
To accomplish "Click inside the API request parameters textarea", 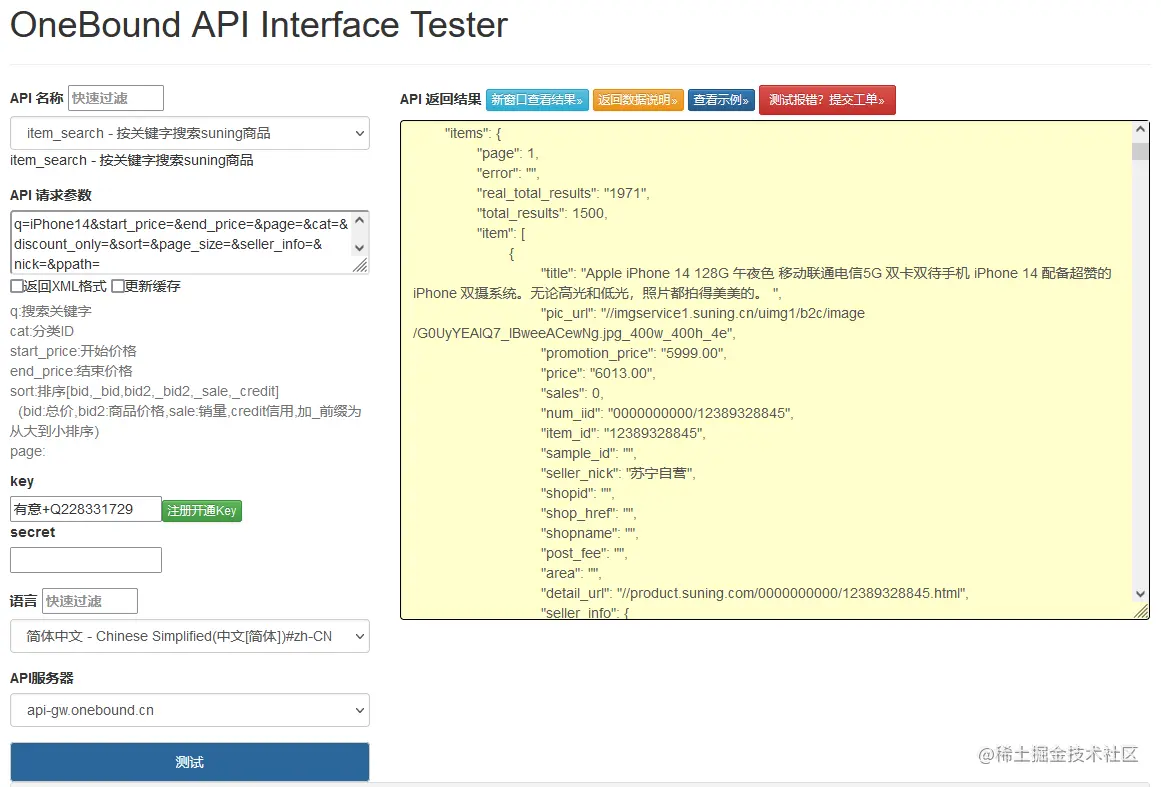I will [180, 242].
